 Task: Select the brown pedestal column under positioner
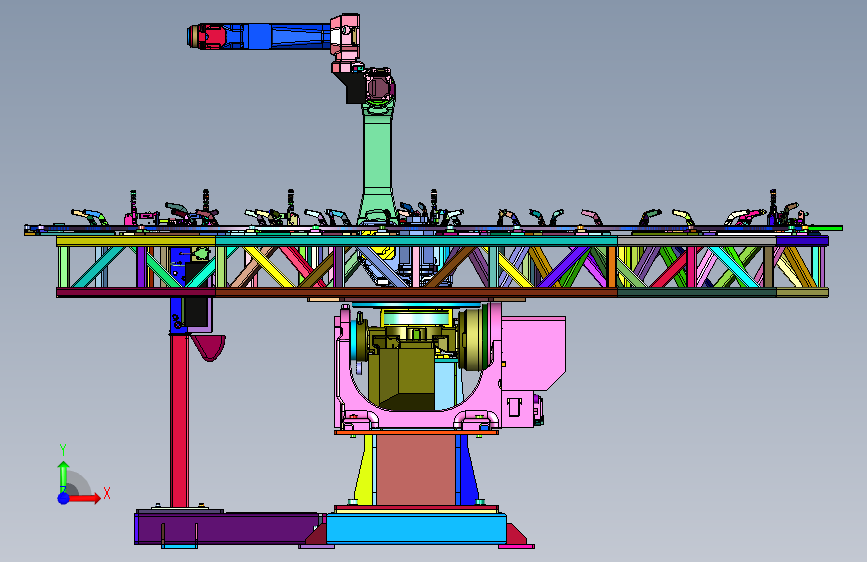point(416,469)
